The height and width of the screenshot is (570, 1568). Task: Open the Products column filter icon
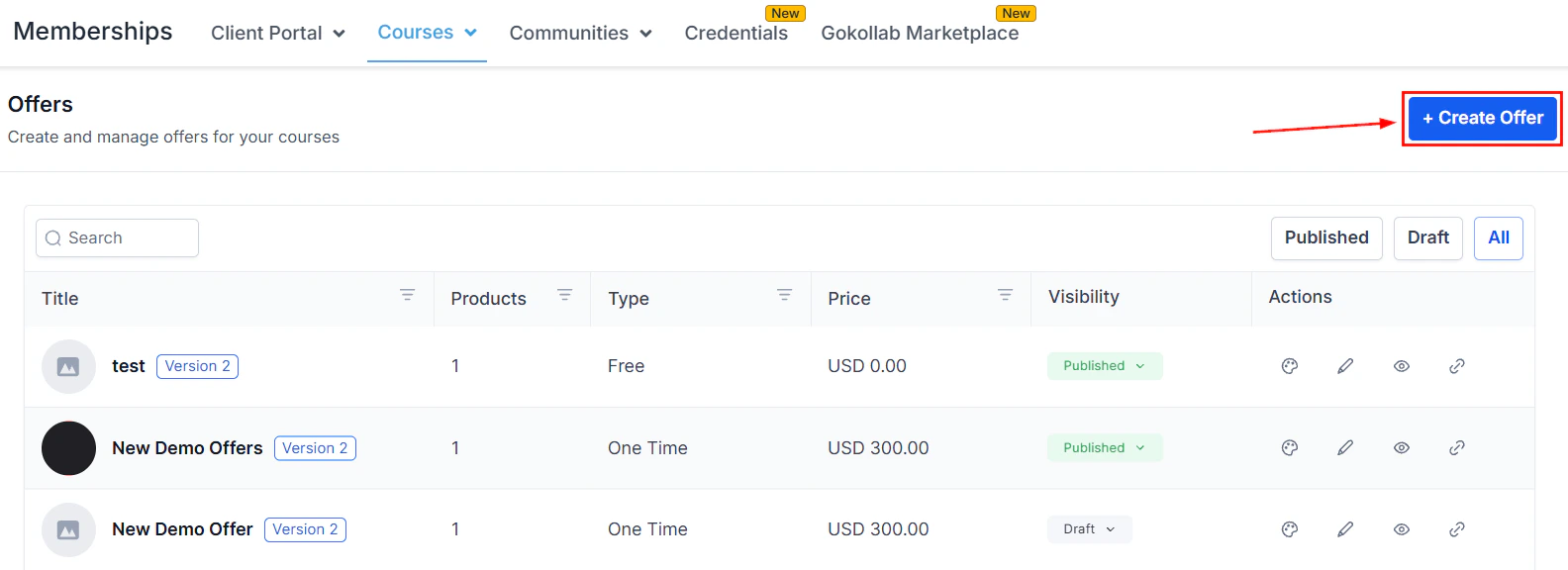point(564,295)
